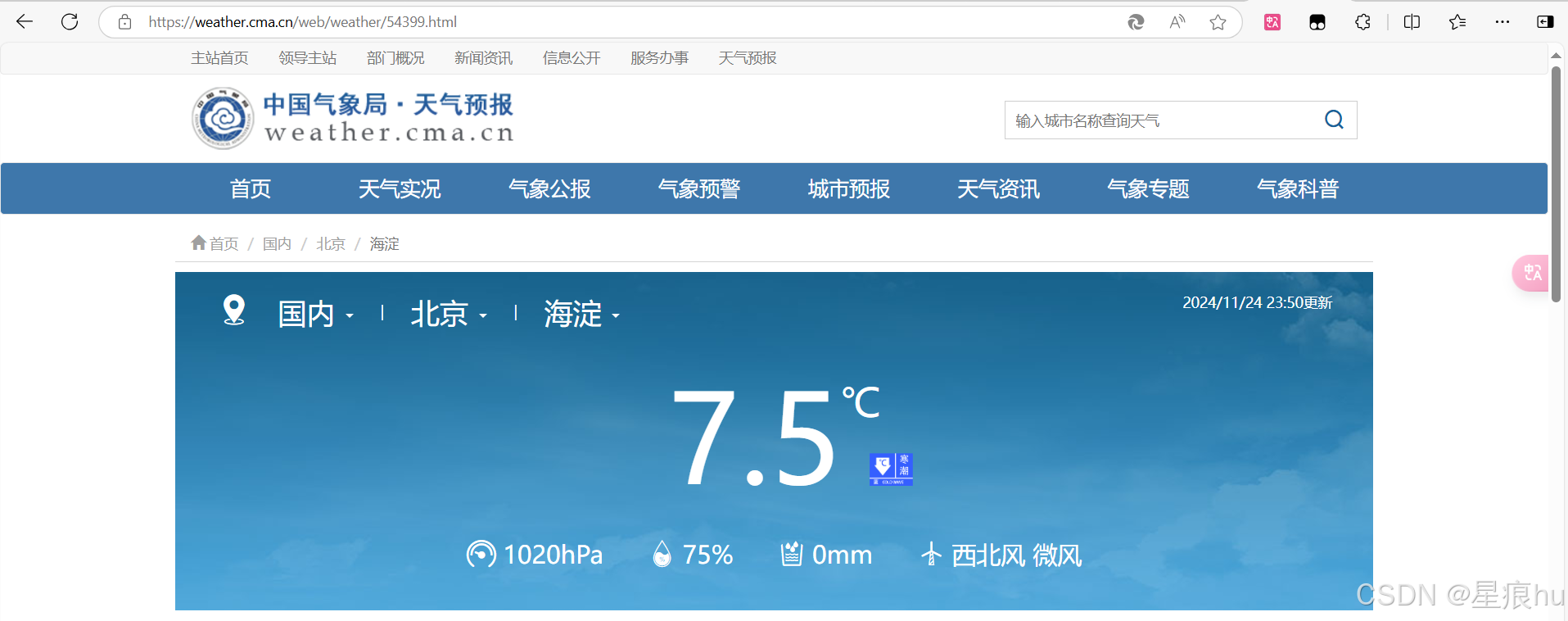Click the 主站首页 top link

click(x=219, y=58)
